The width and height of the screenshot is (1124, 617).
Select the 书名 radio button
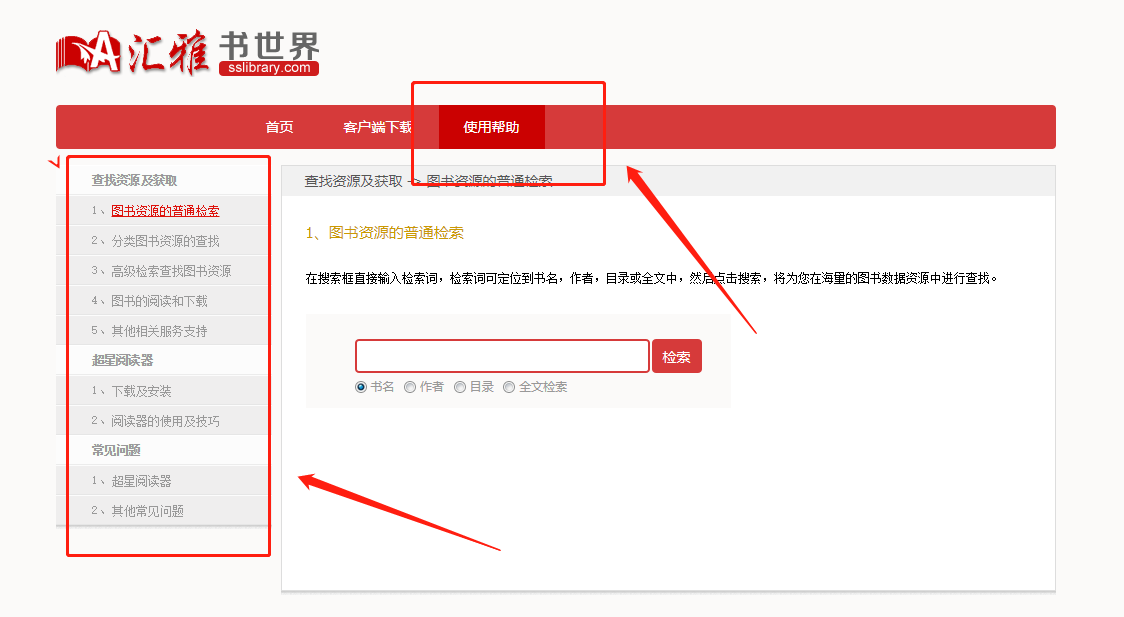361,387
